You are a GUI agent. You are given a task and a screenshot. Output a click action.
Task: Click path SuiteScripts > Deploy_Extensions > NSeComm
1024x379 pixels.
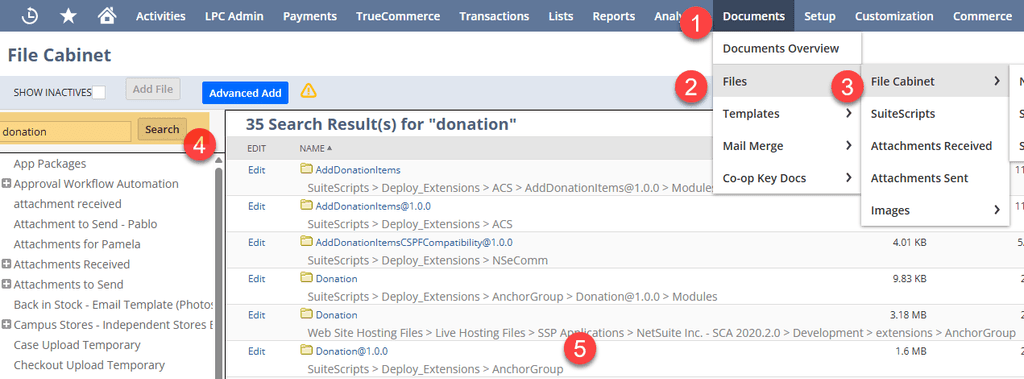pyautogui.click(x=428, y=261)
